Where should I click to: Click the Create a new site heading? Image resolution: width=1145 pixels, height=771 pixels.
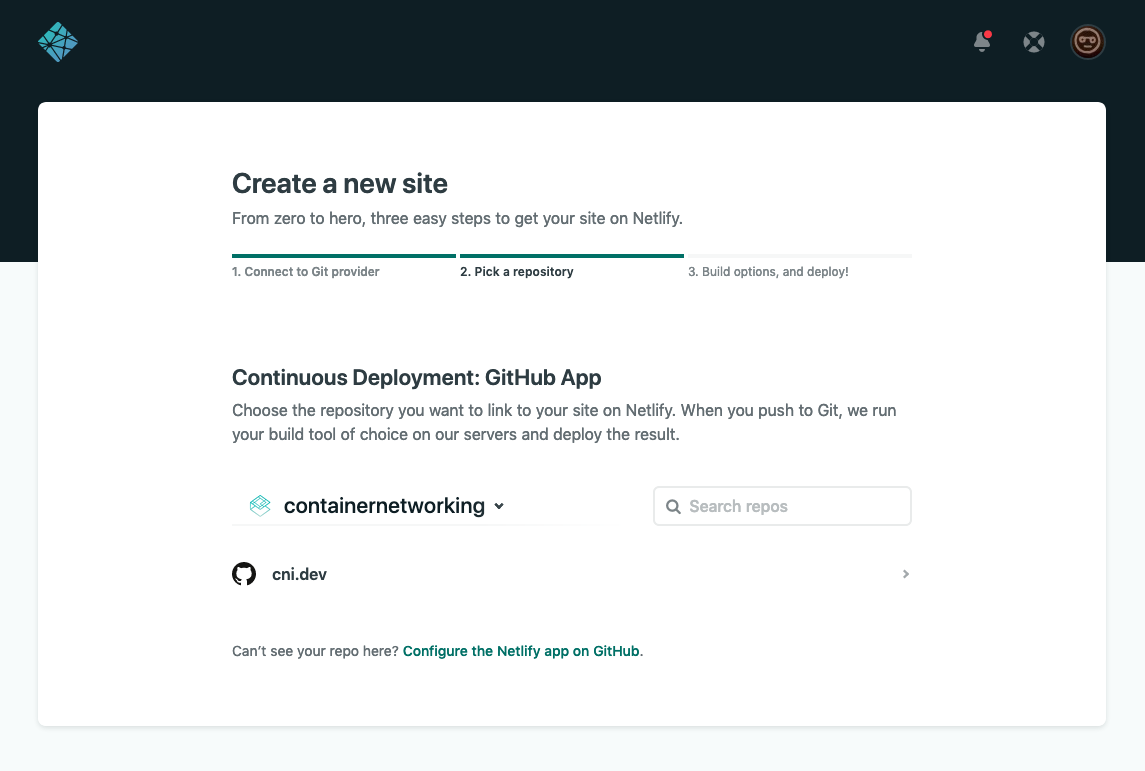[340, 184]
